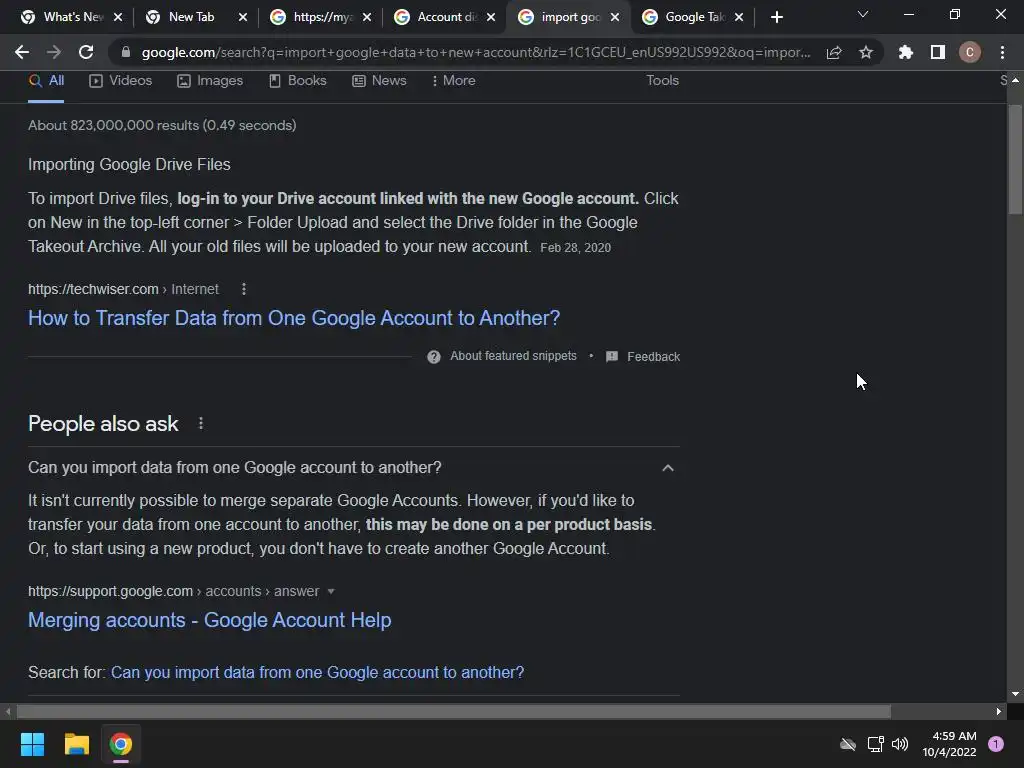Viewport: 1024px width, 768px height.
Task: Click Chrome icon in the taskbar
Action: pos(120,744)
